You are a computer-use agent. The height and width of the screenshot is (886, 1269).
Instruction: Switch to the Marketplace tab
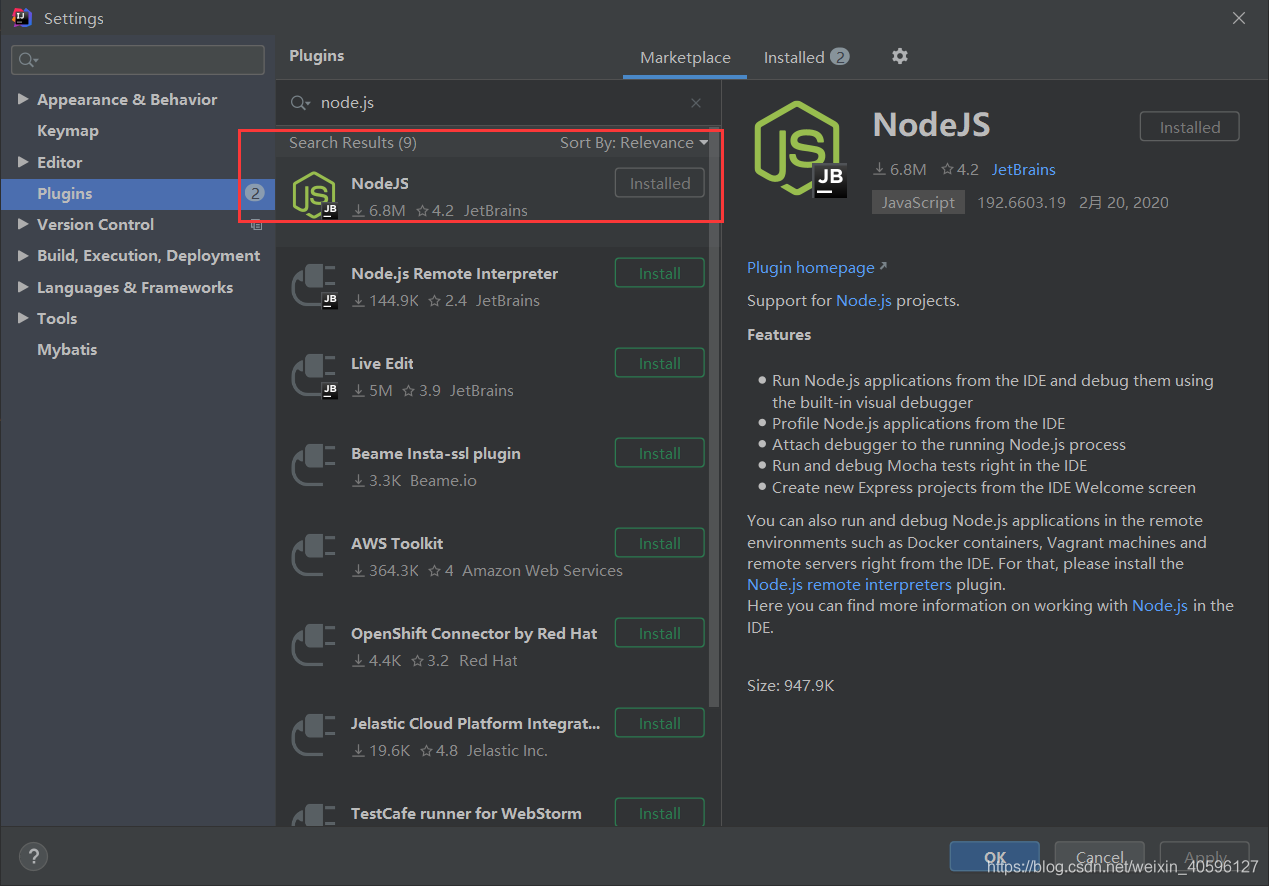click(685, 58)
